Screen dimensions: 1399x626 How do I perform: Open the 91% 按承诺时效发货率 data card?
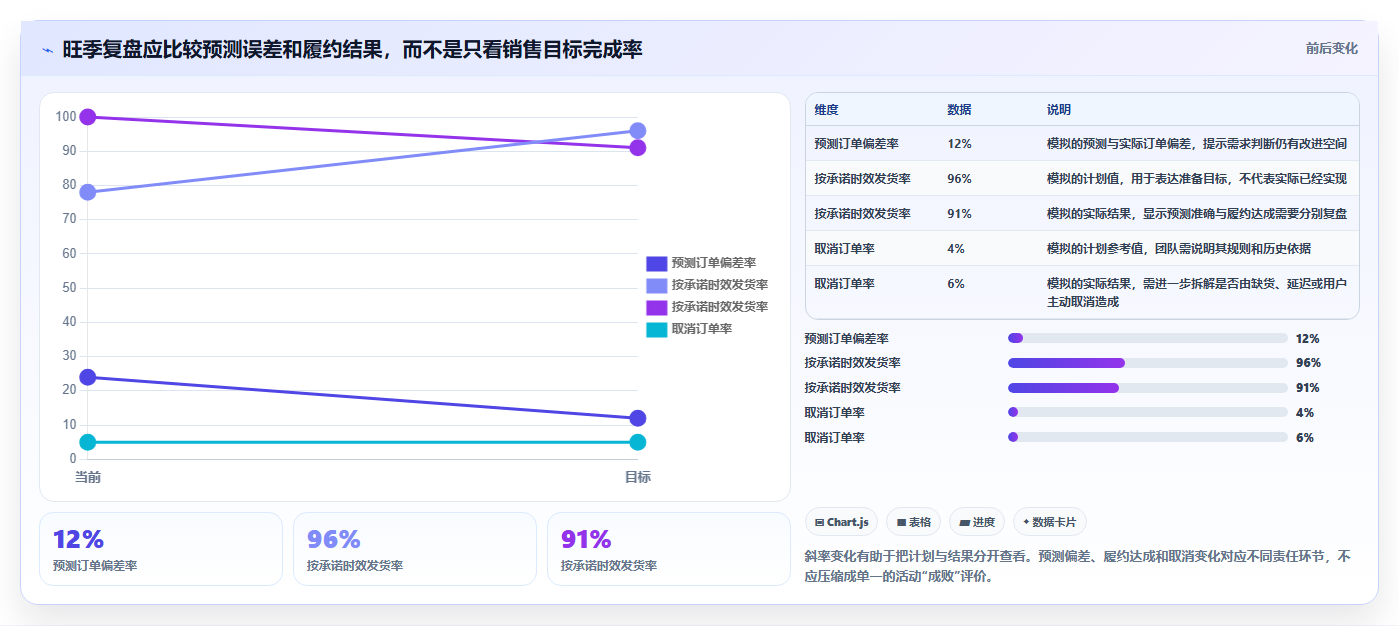click(669, 549)
